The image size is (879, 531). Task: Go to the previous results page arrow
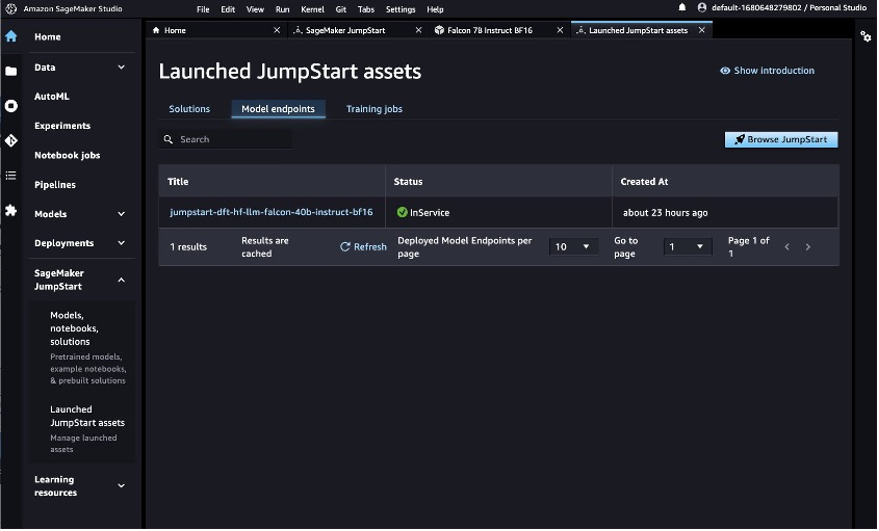point(787,247)
